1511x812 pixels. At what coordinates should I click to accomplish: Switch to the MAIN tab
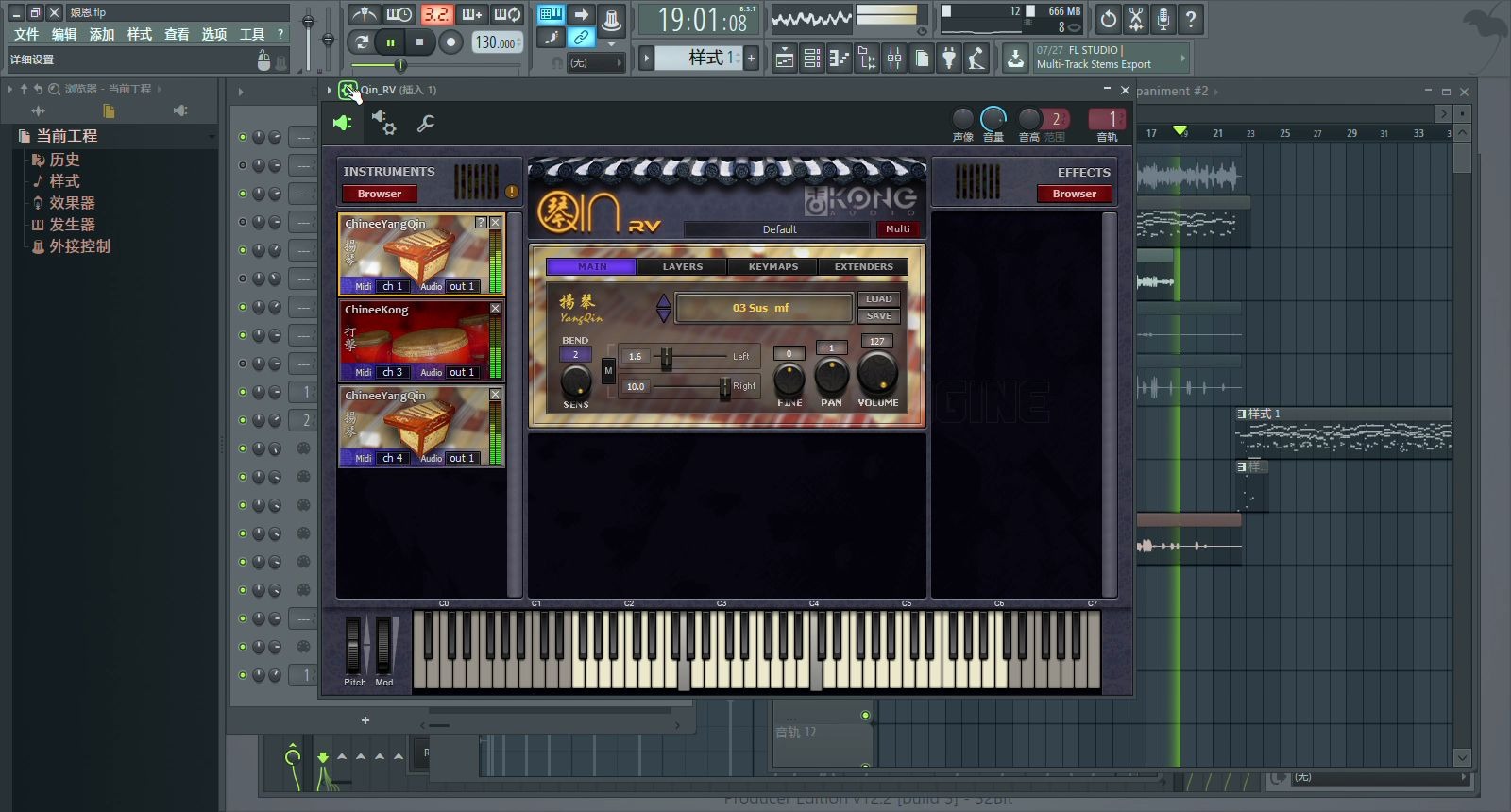592,267
